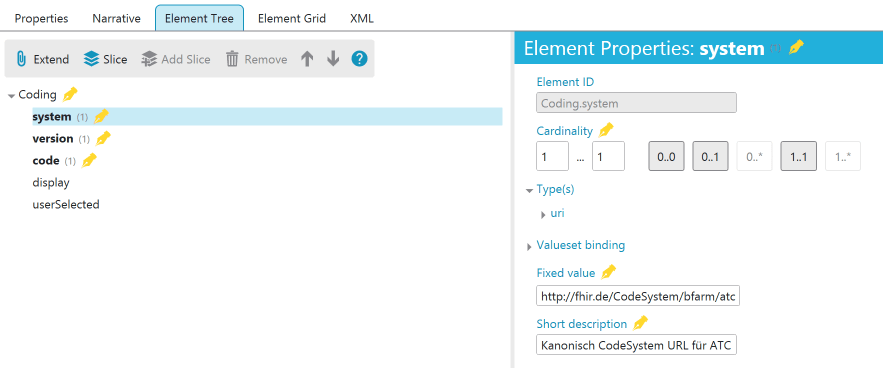
Task: Click the disabled 0..* cardinality button
Action: click(x=754, y=156)
